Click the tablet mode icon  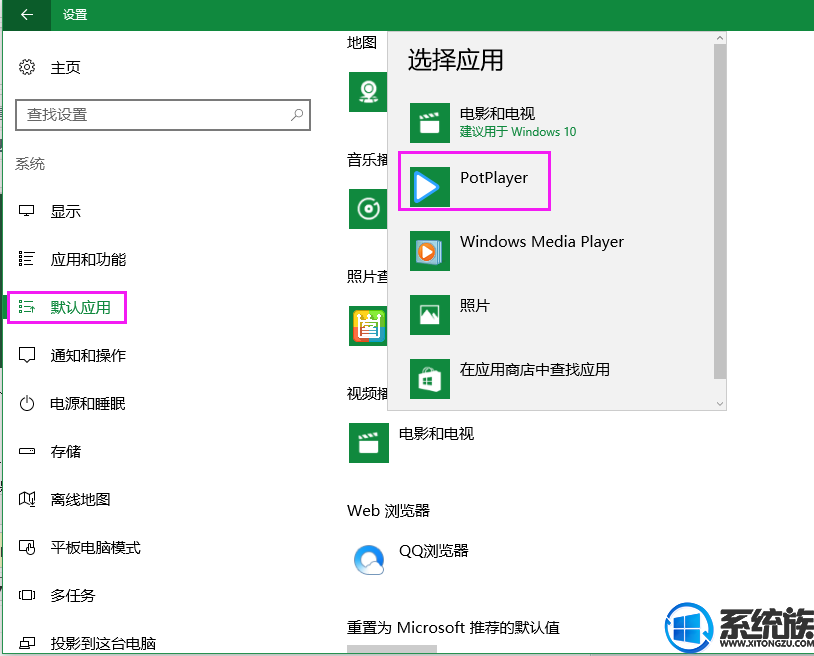point(26,547)
